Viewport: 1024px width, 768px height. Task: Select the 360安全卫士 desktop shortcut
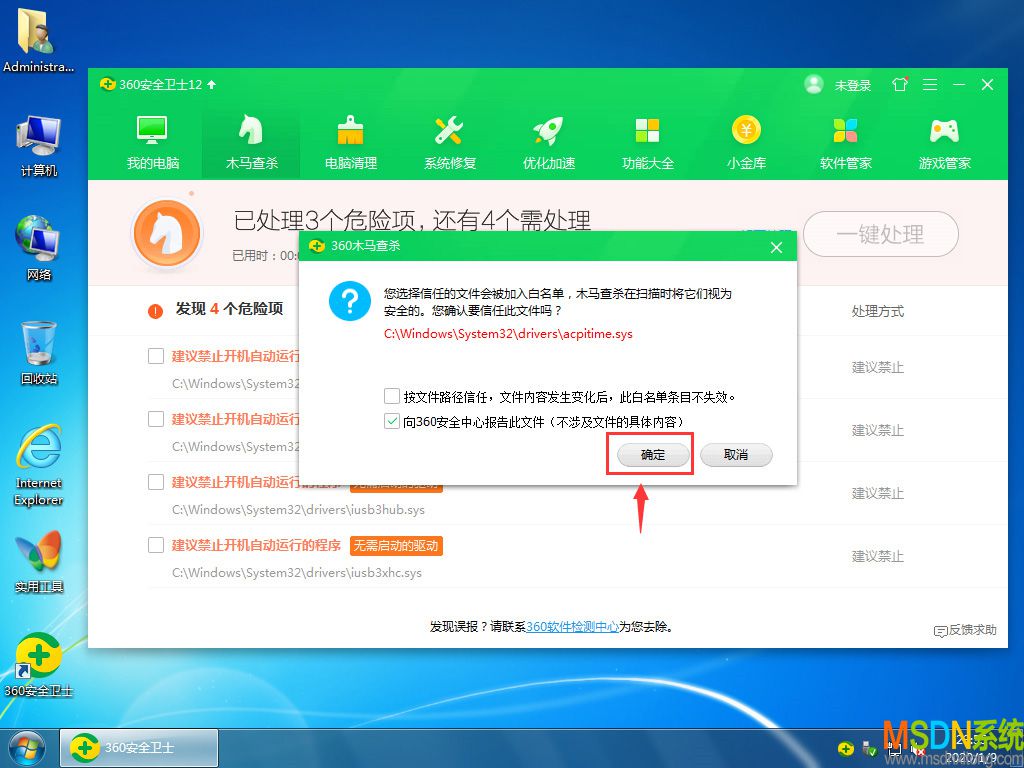[x=39, y=665]
